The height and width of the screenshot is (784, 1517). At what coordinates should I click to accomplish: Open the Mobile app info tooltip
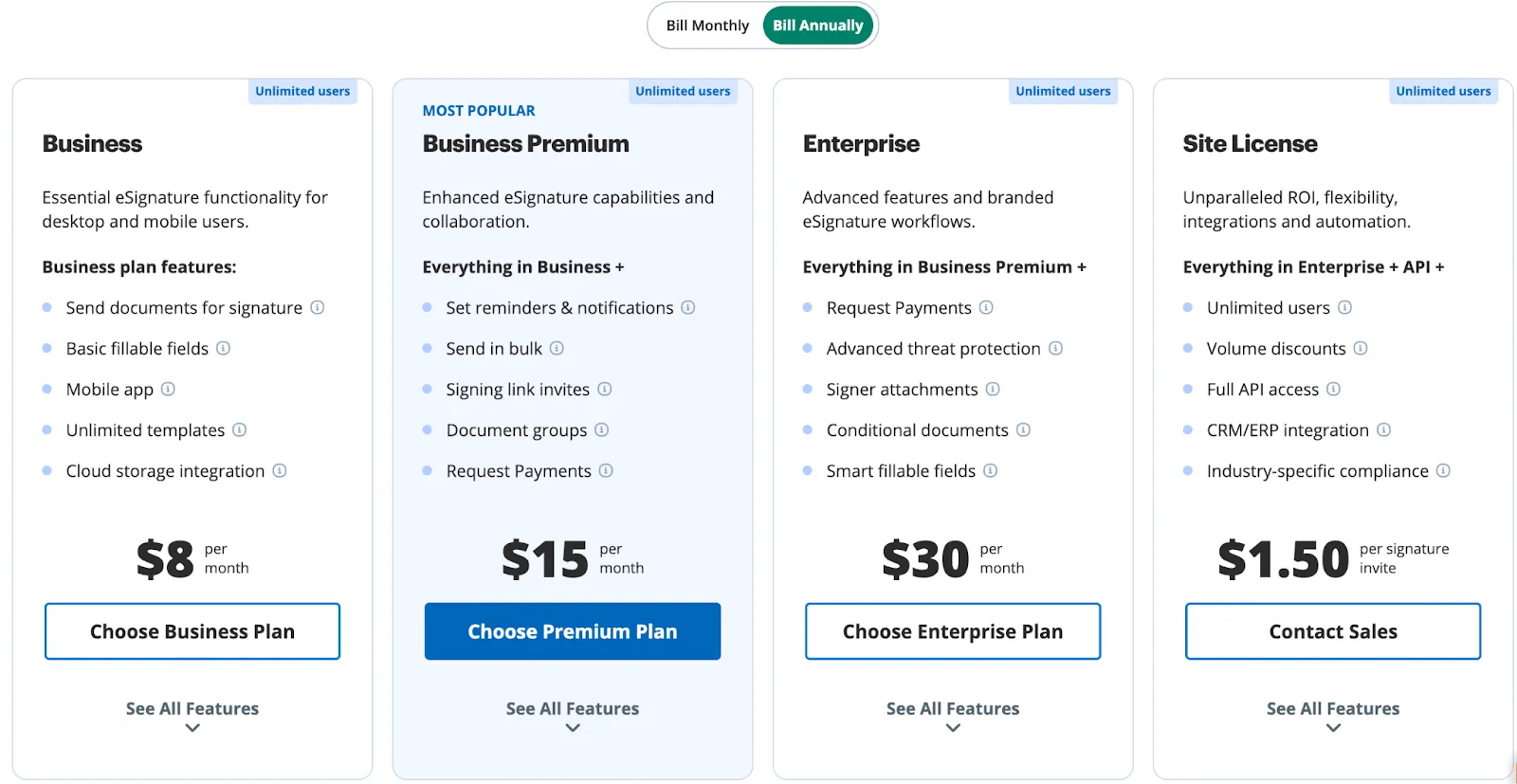(170, 389)
